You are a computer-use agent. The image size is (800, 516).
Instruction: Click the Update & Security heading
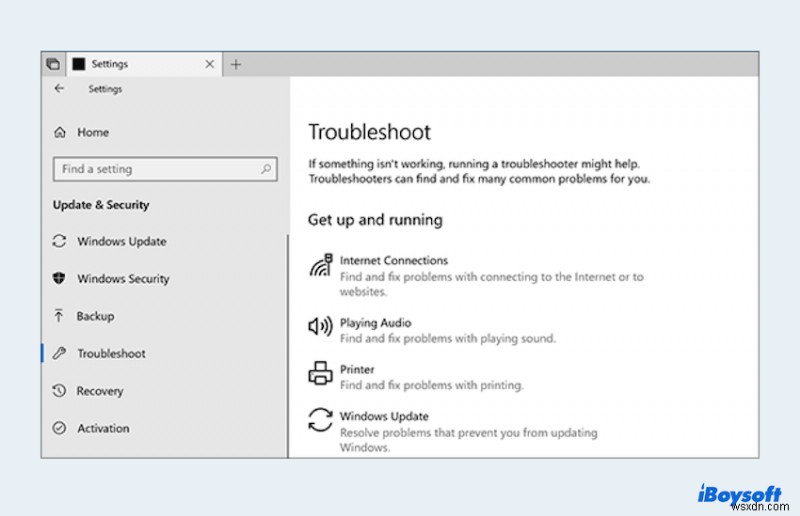pos(101,205)
